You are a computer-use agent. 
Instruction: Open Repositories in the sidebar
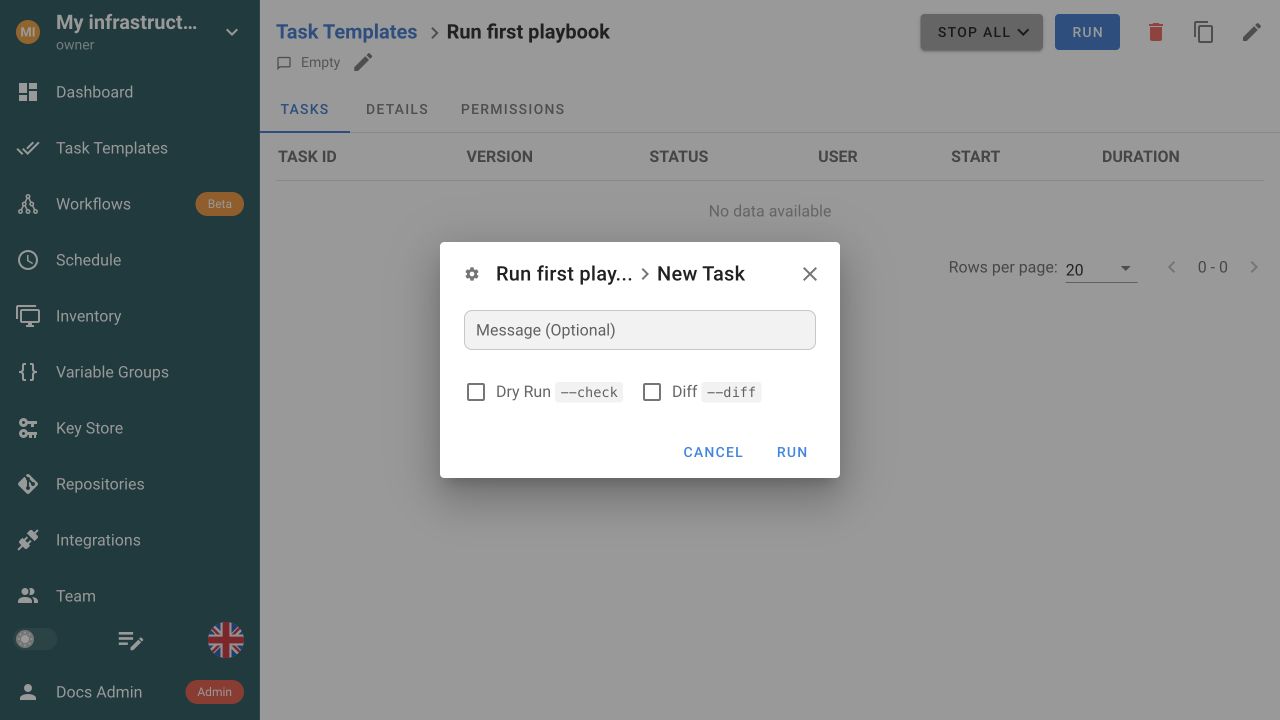(130, 484)
